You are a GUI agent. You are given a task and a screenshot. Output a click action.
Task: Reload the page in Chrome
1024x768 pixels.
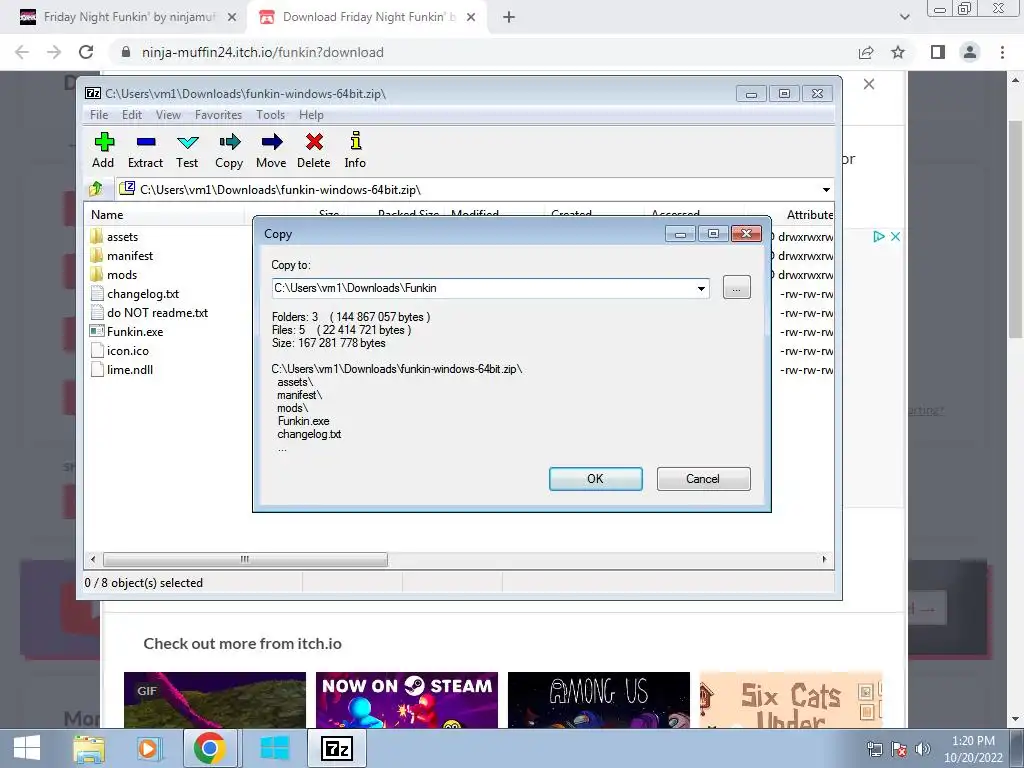86,52
